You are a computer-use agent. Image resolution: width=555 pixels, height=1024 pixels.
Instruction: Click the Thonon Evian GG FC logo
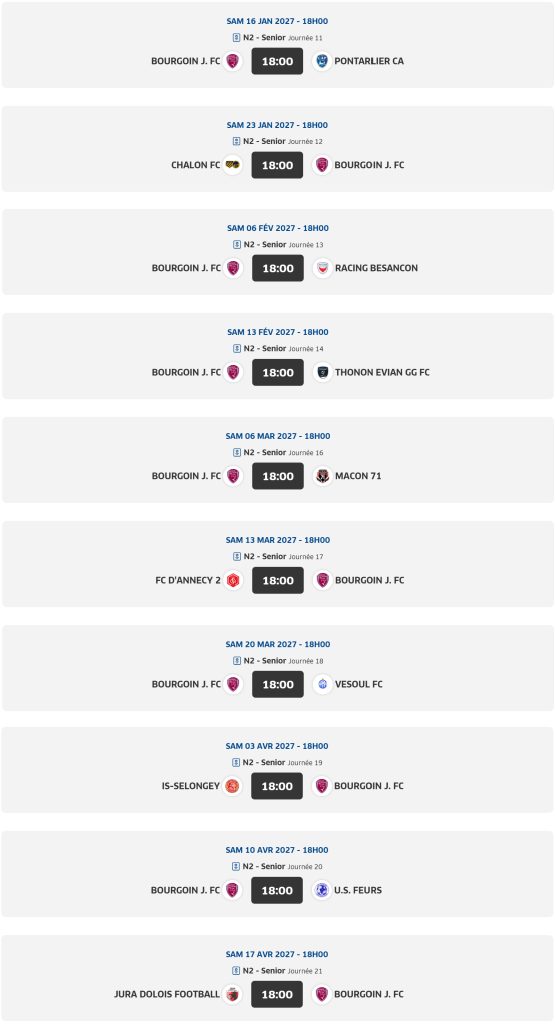pyautogui.click(x=323, y=372)
